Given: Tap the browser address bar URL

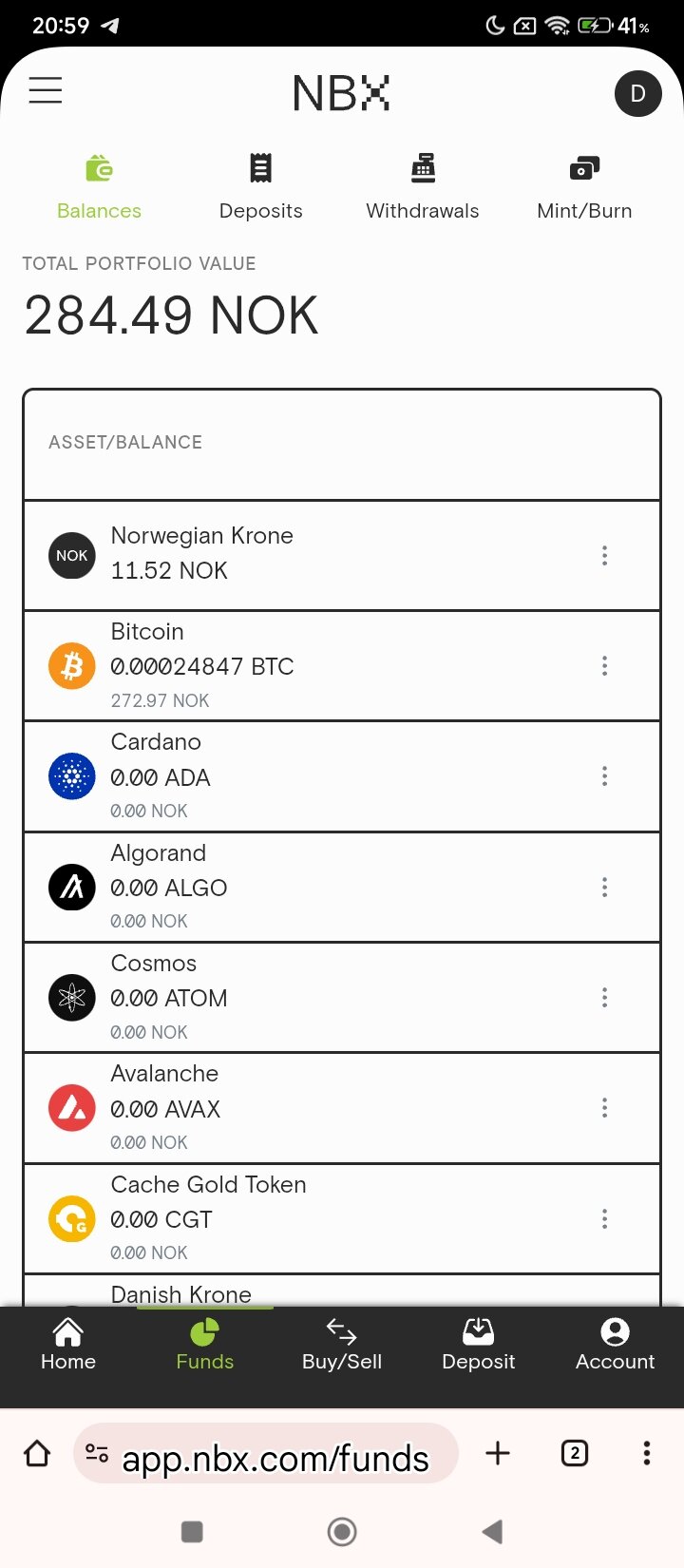Looking at the screenshot, I should (x=275, y=1458).
